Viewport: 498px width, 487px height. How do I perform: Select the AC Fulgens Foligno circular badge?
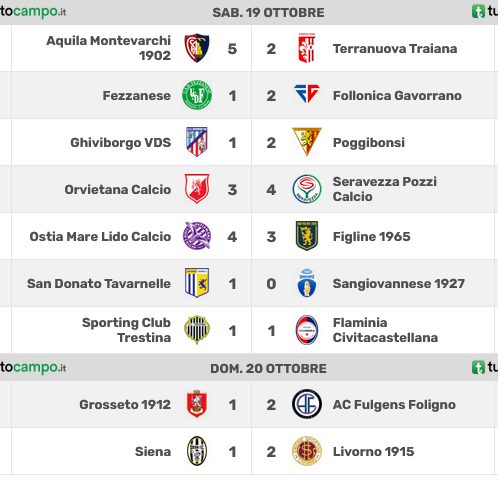click(x=307, y=404)
